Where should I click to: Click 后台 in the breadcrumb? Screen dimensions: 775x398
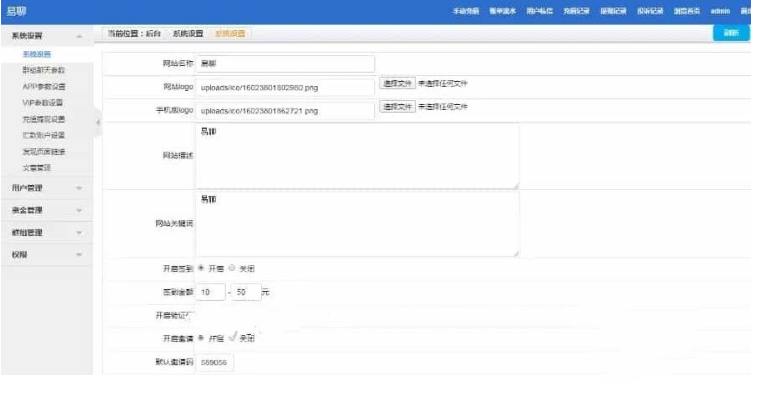pyautogui.click(x=153, y=34)
